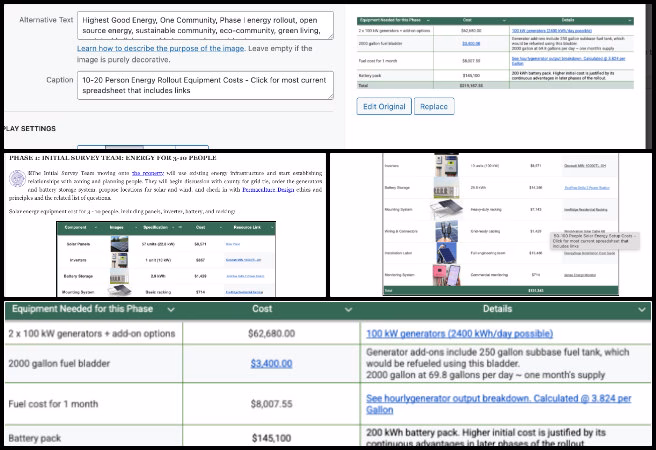Click the Heavy-duty racking Mounting System image
This screenshot has height=450, width=656.
(446, 209)
